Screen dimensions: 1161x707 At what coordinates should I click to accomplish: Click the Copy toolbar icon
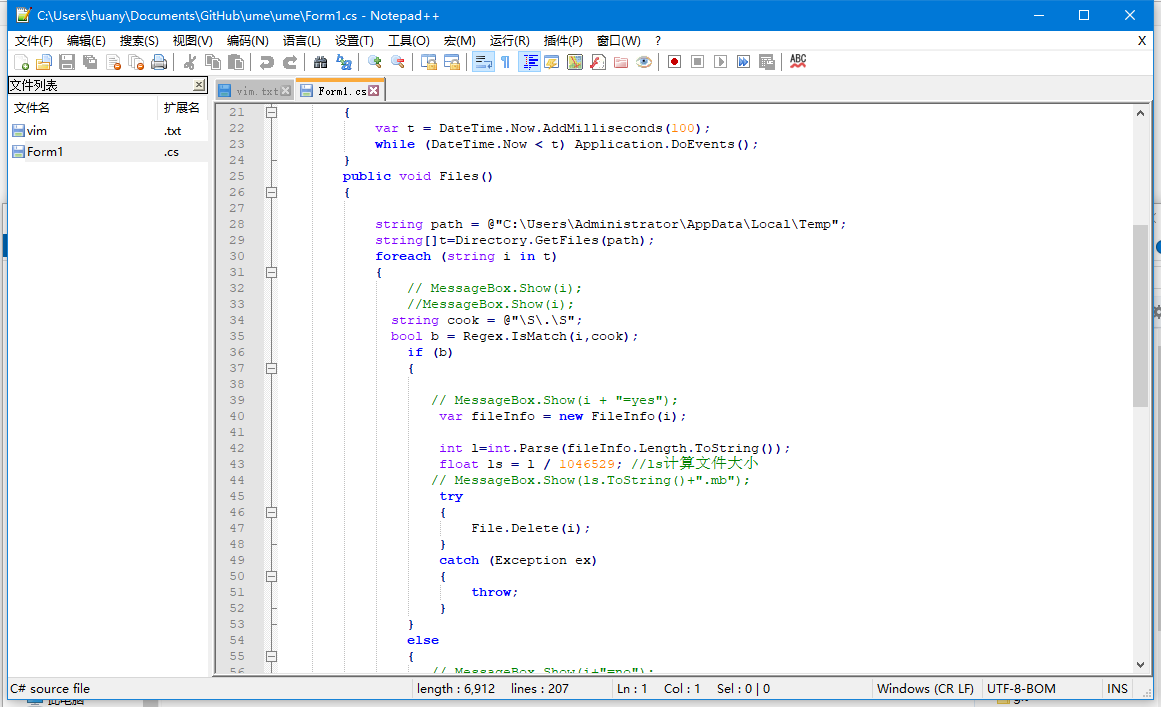(x=213, y=62)
